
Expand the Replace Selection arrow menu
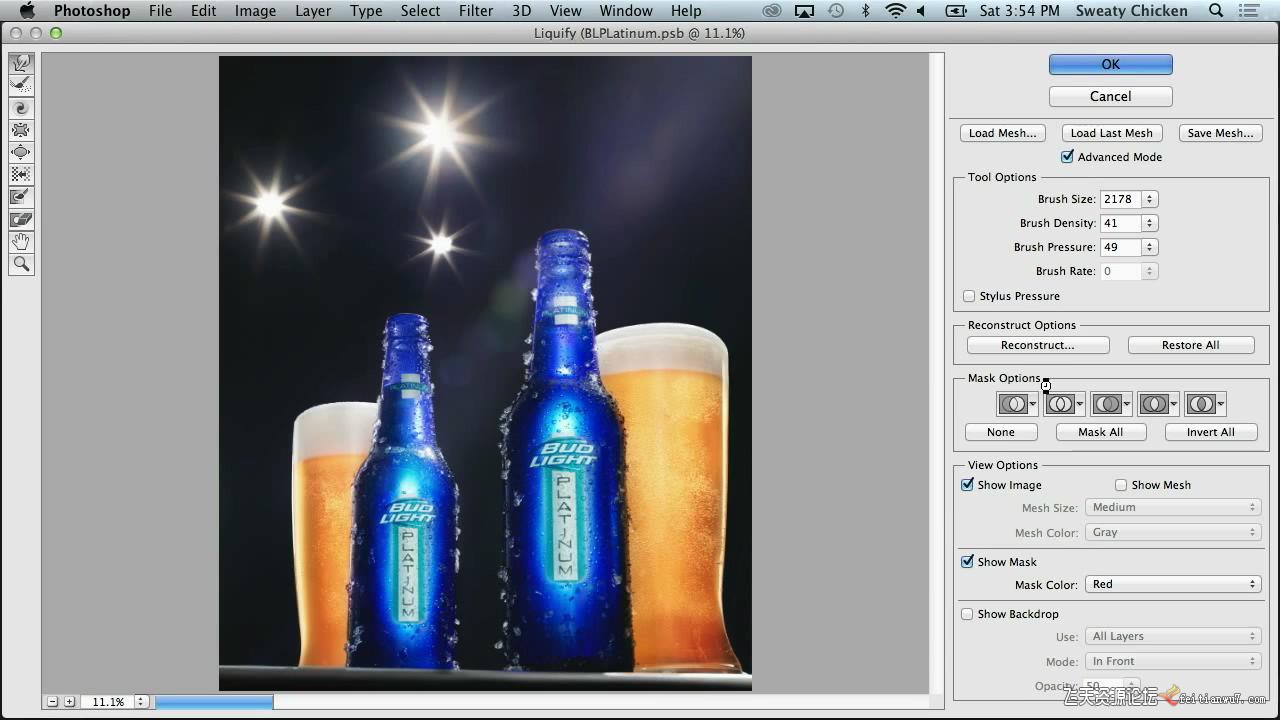pos(1032,405)
